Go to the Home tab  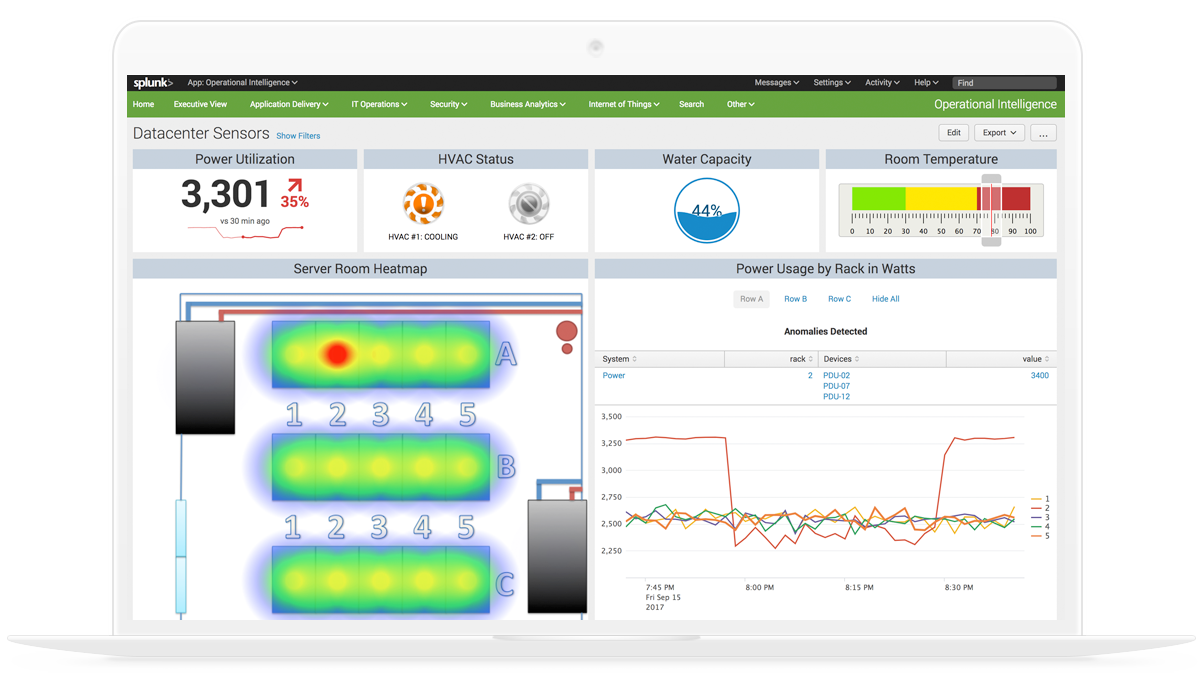(x=144, y=104)
